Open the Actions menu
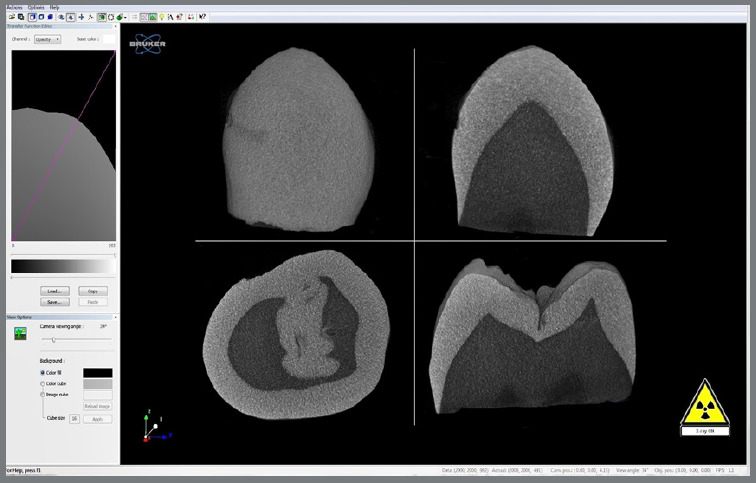756x483 pixels. pyautogui.click(x=14, y=7)
